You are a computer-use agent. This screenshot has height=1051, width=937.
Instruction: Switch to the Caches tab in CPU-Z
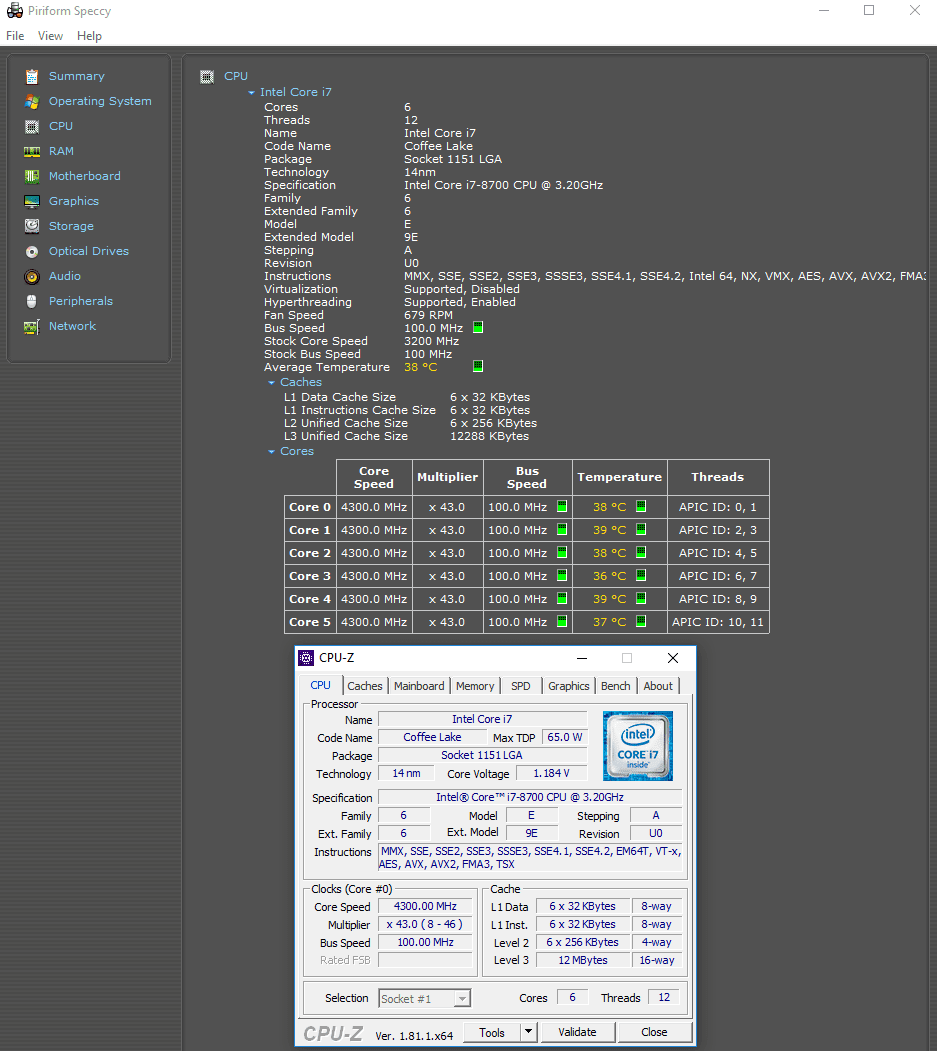coord(365,686)
